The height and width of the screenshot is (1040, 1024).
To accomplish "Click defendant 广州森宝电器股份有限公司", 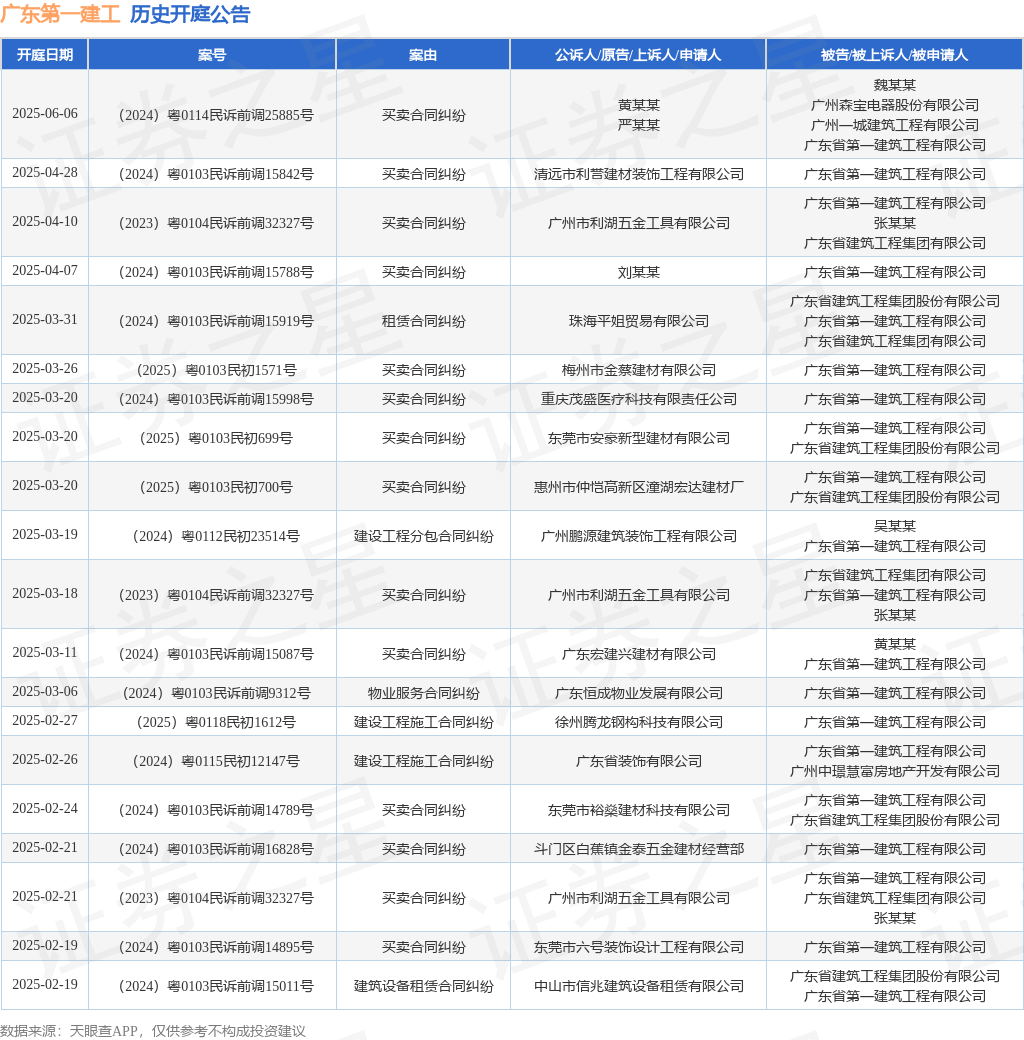I will coord(894,105).
